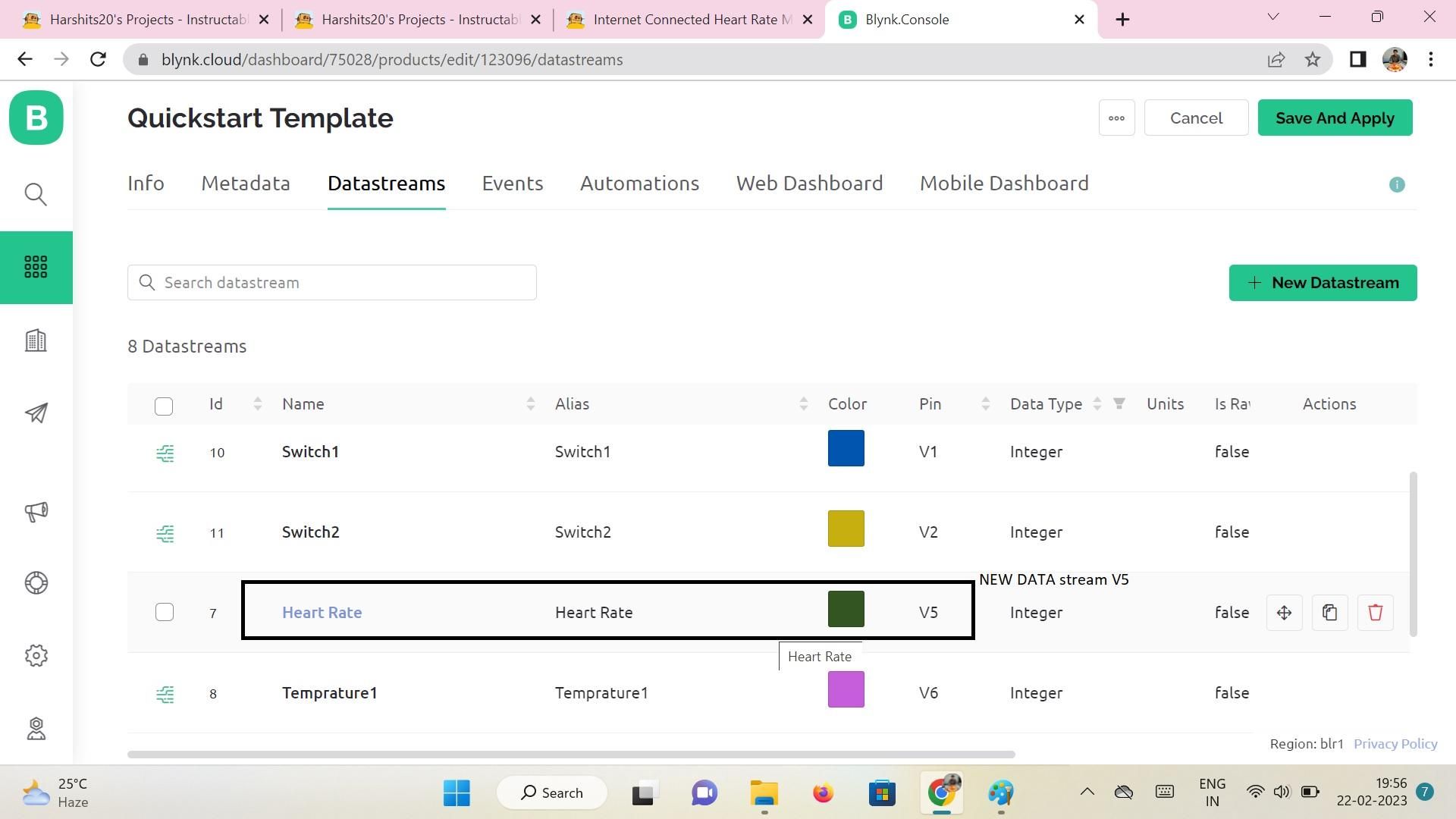Open the settings gear in sidebar
The image size is (1456, 819).
coord(36,656)
